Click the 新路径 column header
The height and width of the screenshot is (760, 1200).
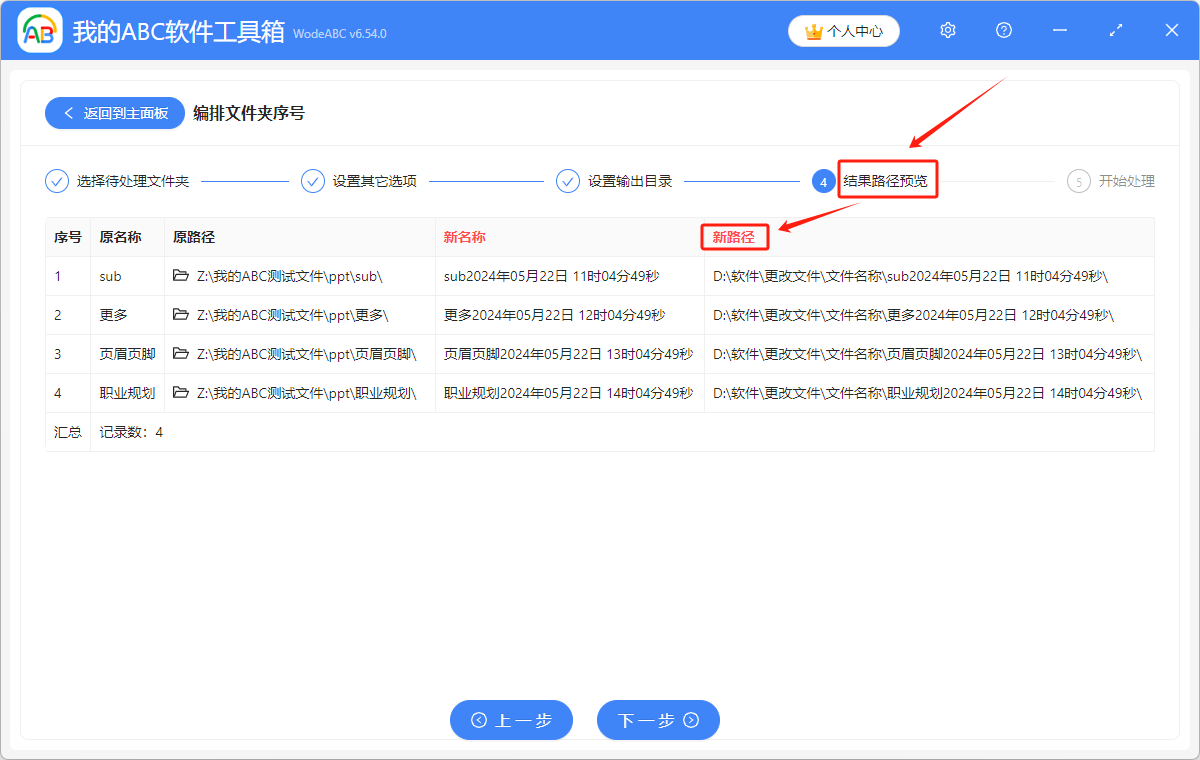pyautogui.click(x=735, y=237)
